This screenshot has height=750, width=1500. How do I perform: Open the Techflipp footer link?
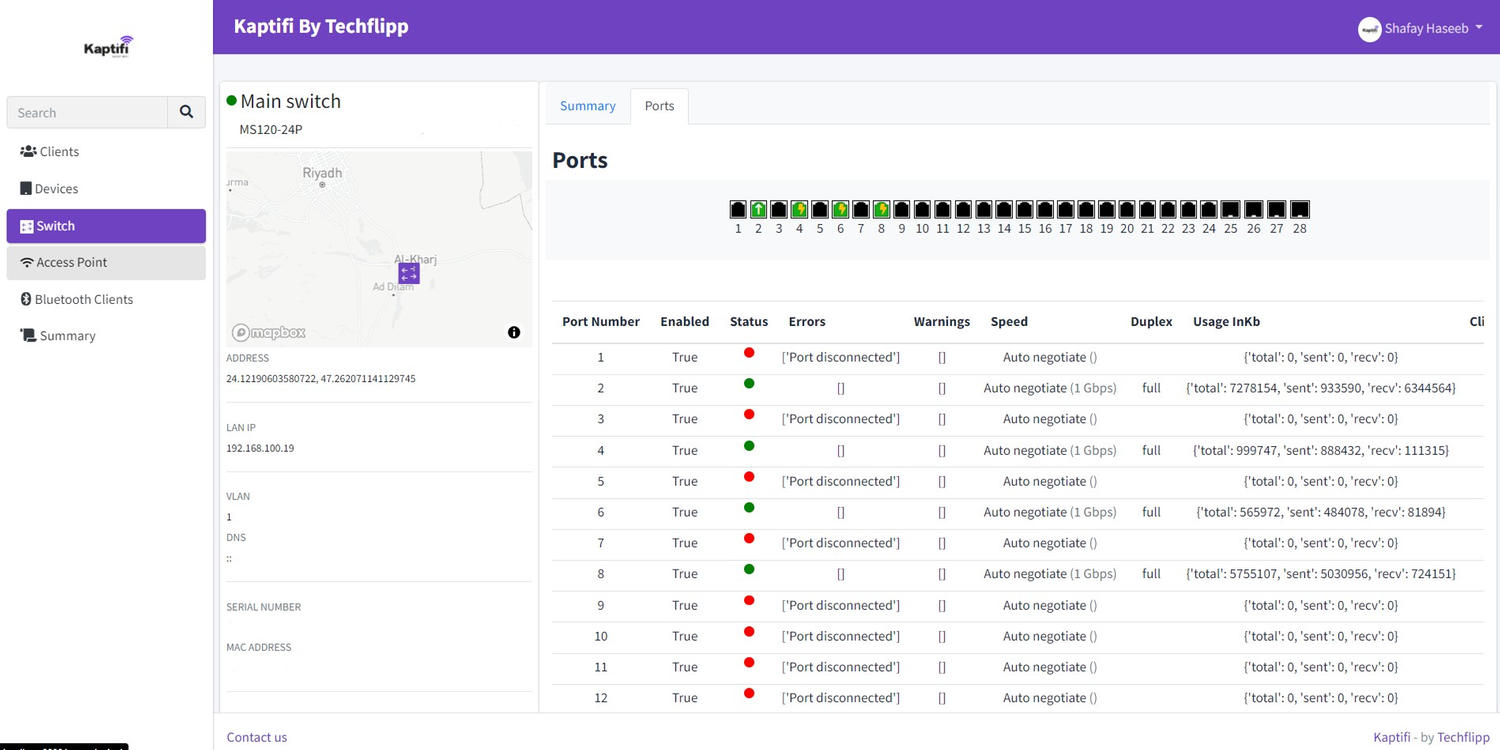pos(1463,737)
